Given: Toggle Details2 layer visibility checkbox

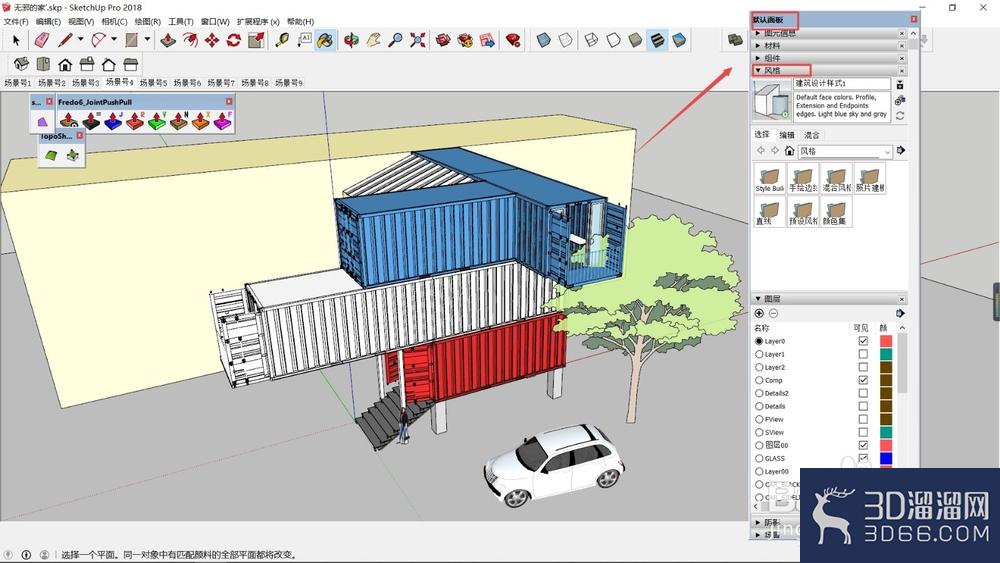Looking at the screenshot, I should pyautogui.click(x=863, y=393).
